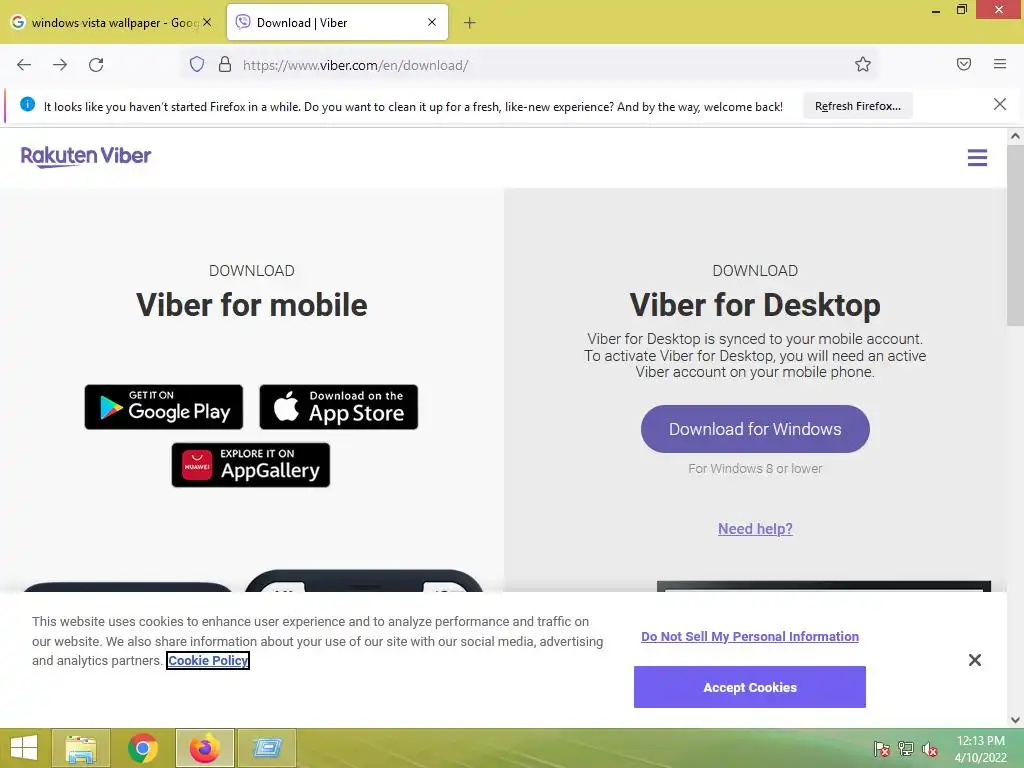This screenshot has height=768, width=1024.
Task: Open the Need help? link
Action: (x=755, y=529)
